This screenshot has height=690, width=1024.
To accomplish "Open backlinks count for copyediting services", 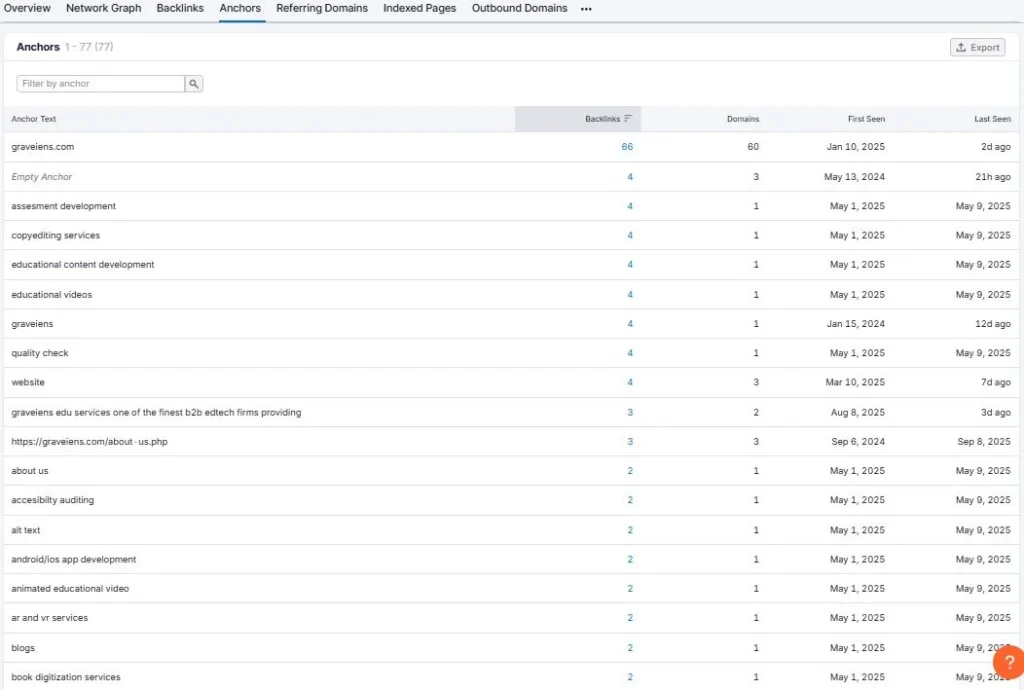I will tap(630, 236).
